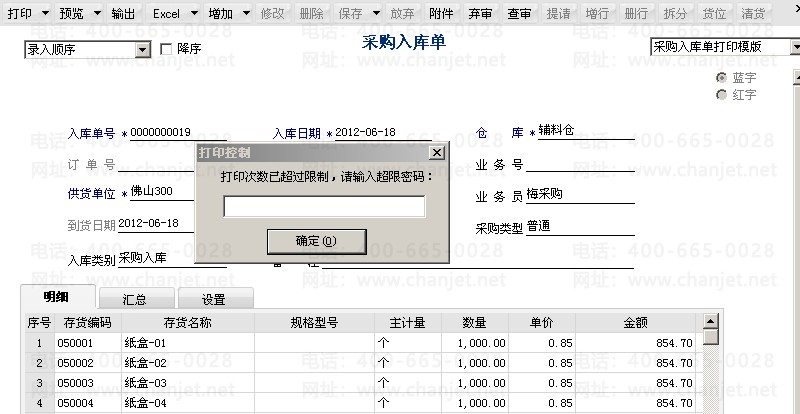Image resolution: width=800 pixels, height=414 pixels.
Task: Click the 仓库 field 辅料仓
Action: (x=586, y=131)
